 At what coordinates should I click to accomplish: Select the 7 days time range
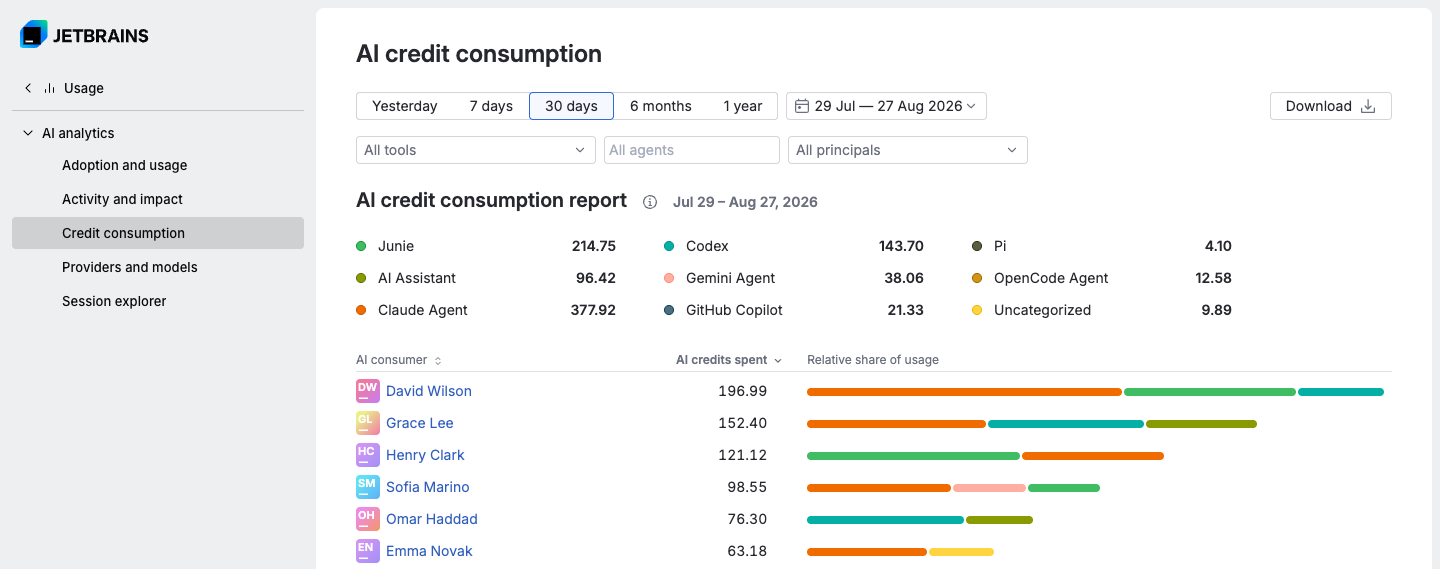point(491,106)
